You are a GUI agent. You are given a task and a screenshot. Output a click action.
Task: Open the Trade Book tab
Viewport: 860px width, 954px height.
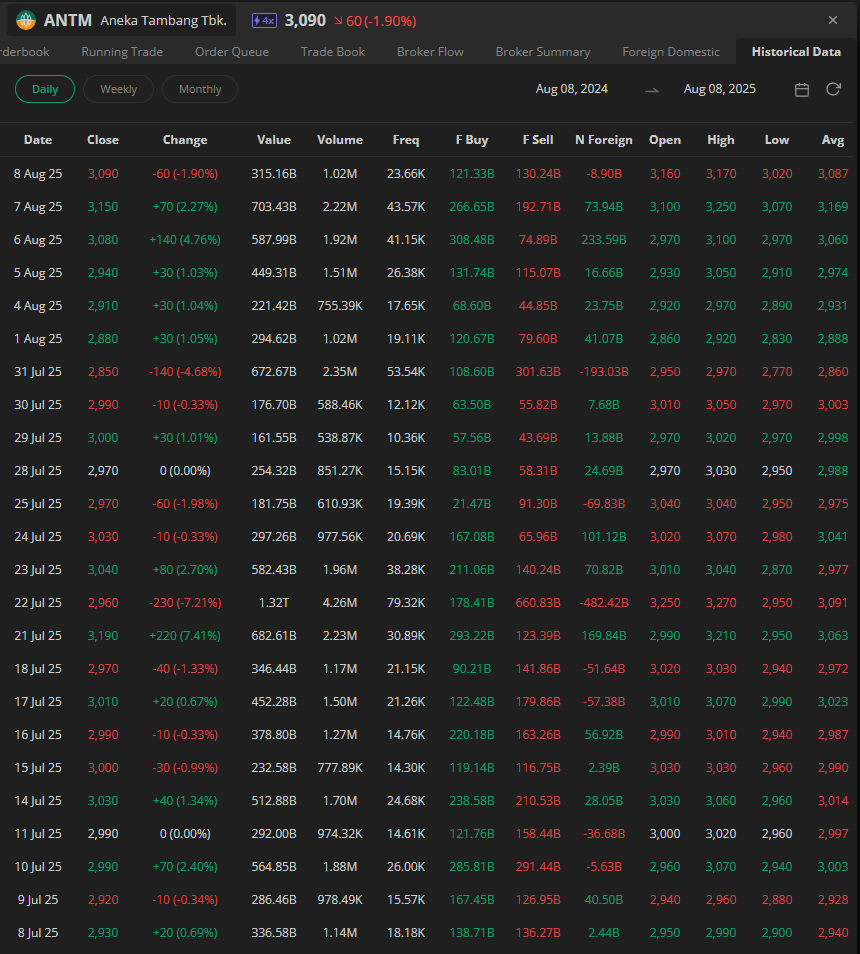pyautogui.click(x=333, y=52)
